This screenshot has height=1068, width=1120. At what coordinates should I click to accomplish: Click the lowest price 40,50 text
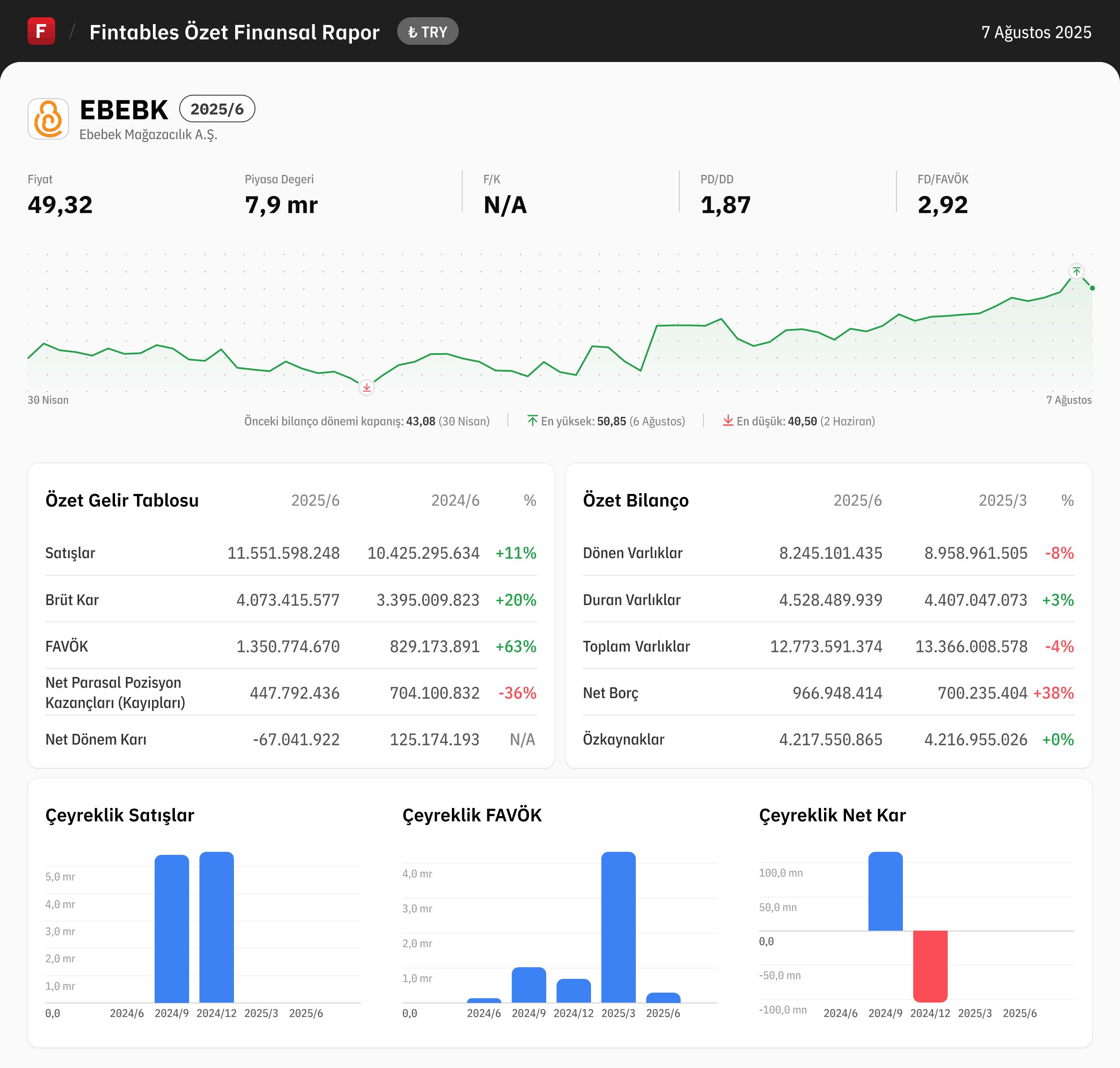(x=802, y=421)
